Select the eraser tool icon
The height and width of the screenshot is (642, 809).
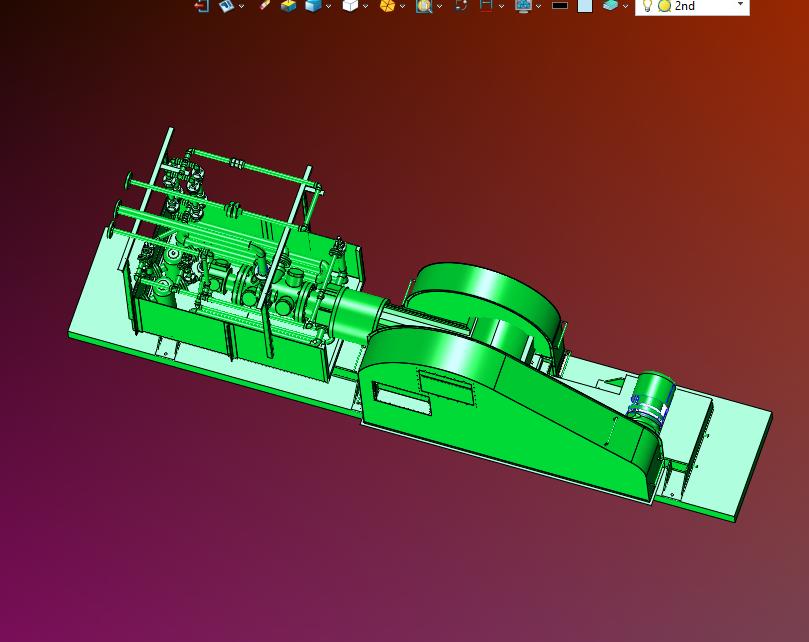point(264,5)
